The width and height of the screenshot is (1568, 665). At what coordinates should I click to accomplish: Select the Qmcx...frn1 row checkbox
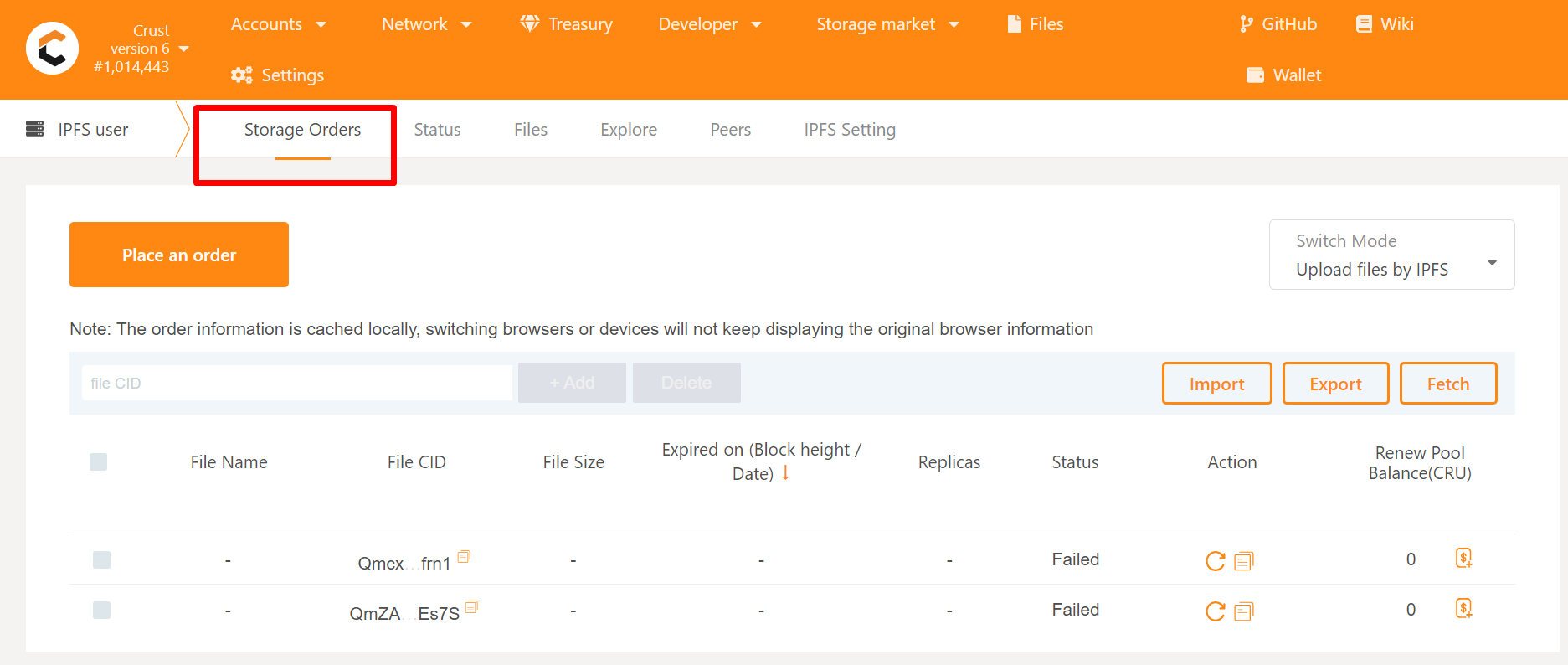(101, 559)
